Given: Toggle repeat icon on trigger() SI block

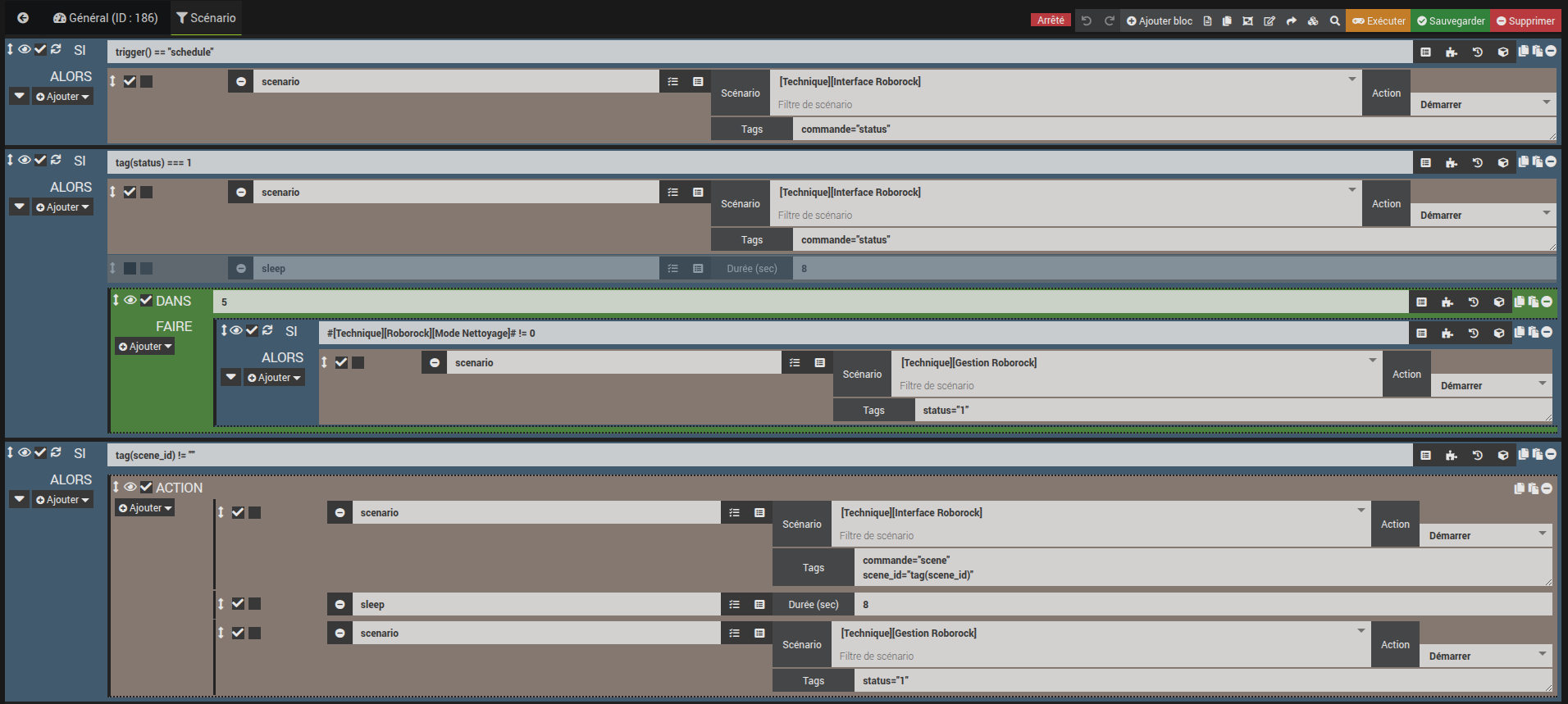Looking at the screenshot, I should click(x=56, y=49).
